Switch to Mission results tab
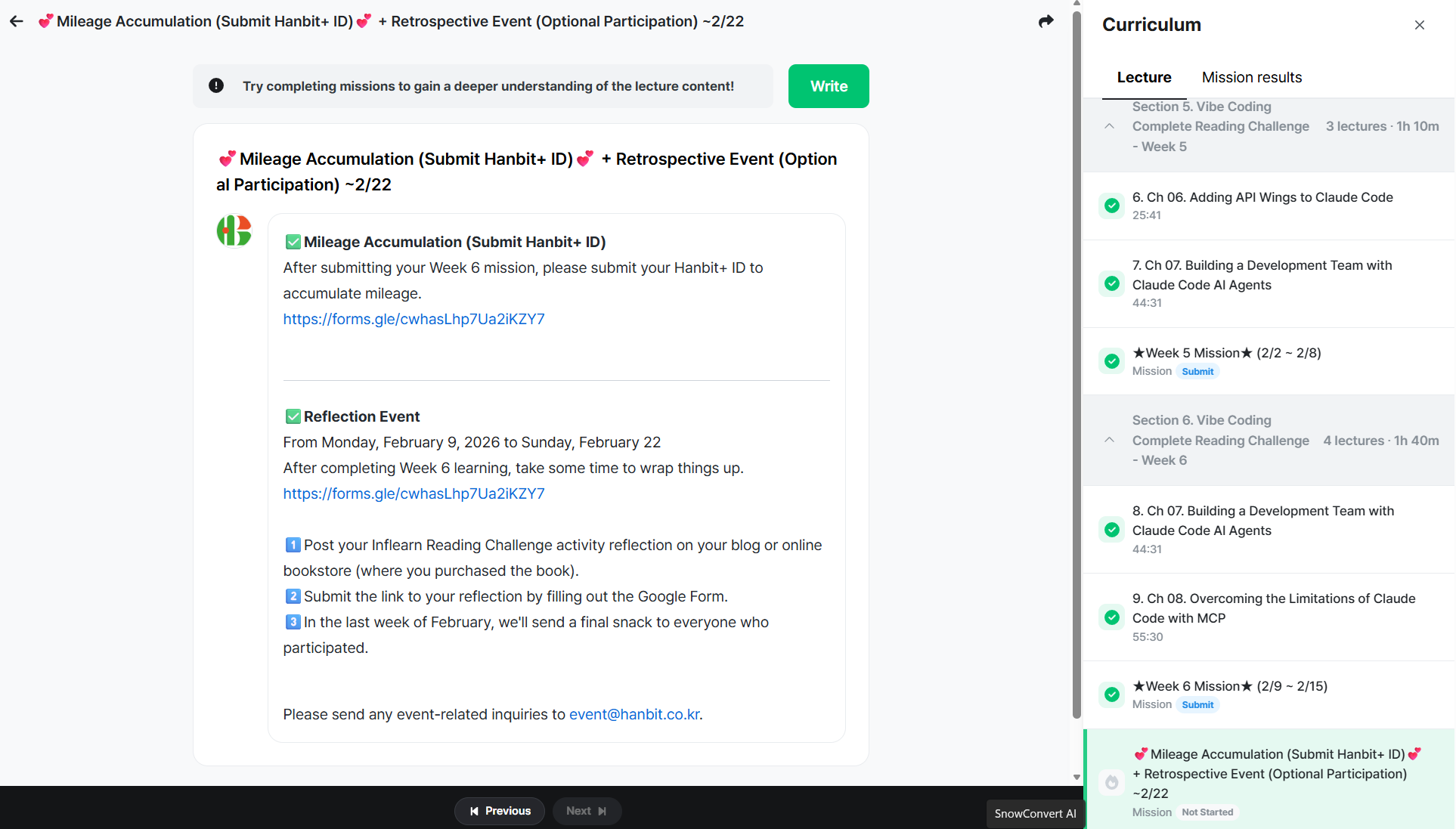This screenshot has width=1456, height=829. tap(1251, 77)
